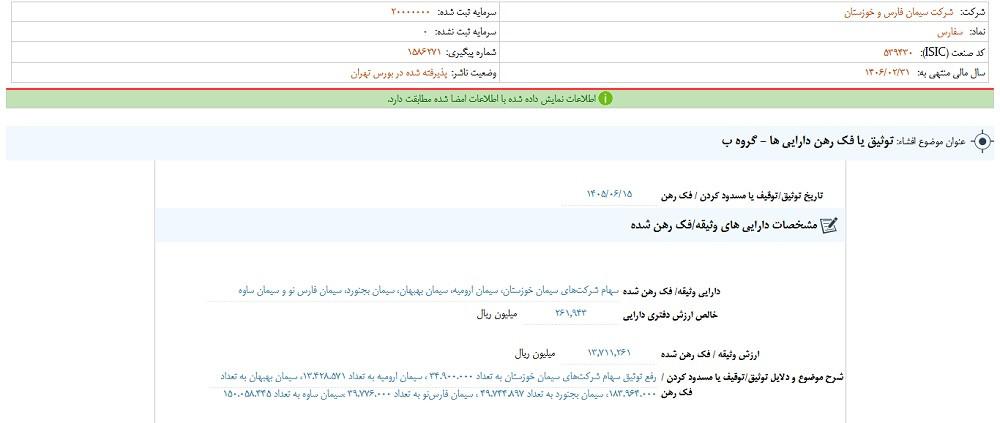Click the first line of description starting رفع توثیق سهام

coord(437,377)
